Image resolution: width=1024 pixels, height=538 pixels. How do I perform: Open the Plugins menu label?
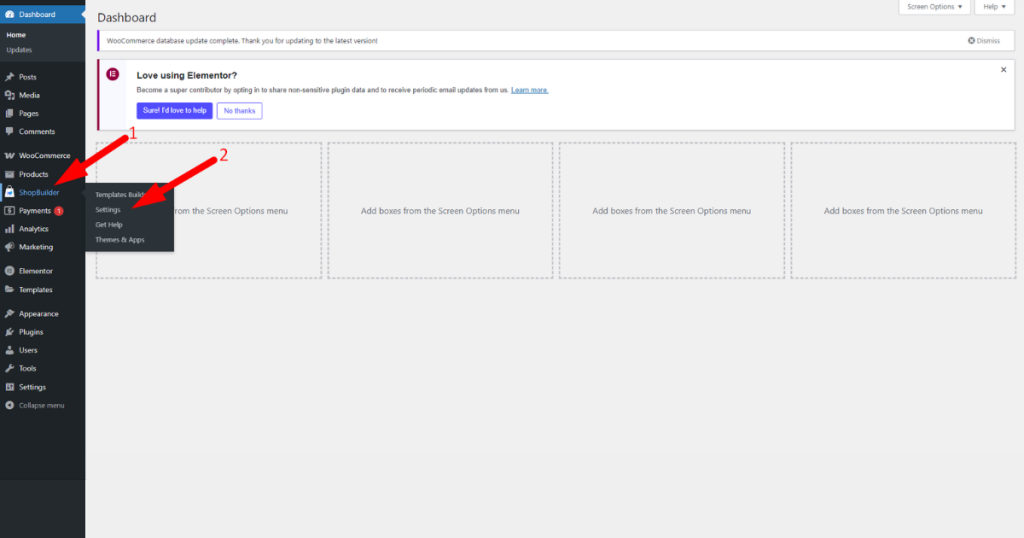coord(31,332)
